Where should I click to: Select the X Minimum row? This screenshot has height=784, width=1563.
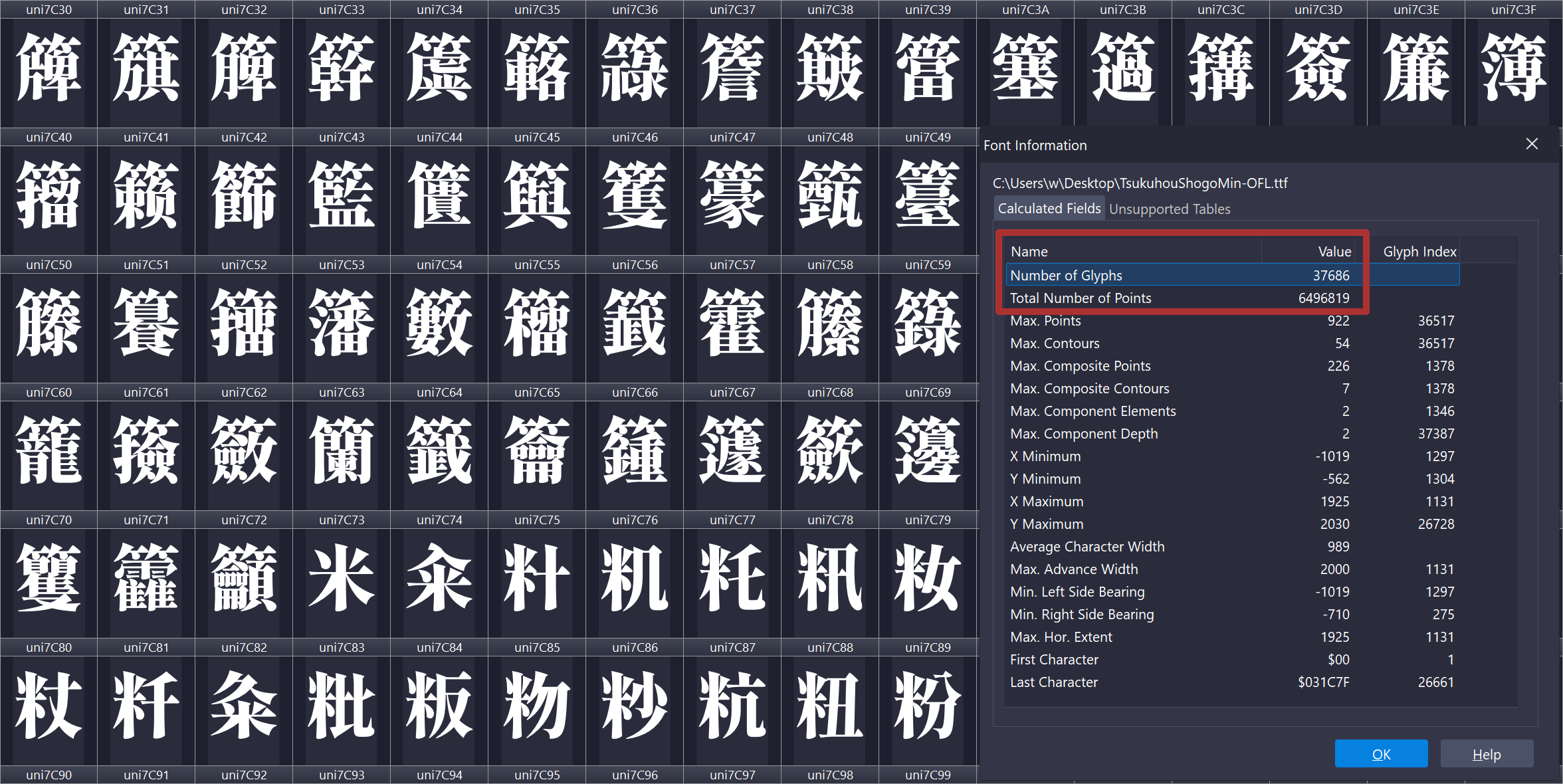click(x=1233, y=456)
